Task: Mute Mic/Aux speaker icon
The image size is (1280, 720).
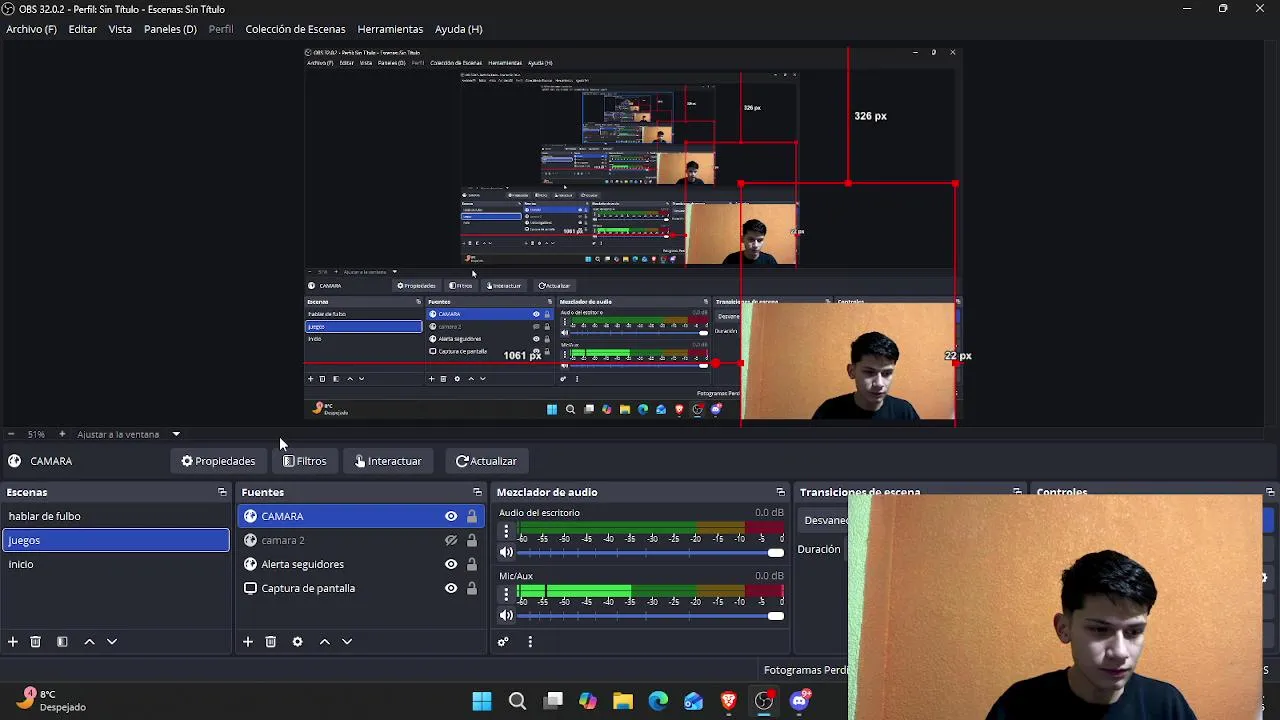Action: pyautogui.click(x=506, y=615)
